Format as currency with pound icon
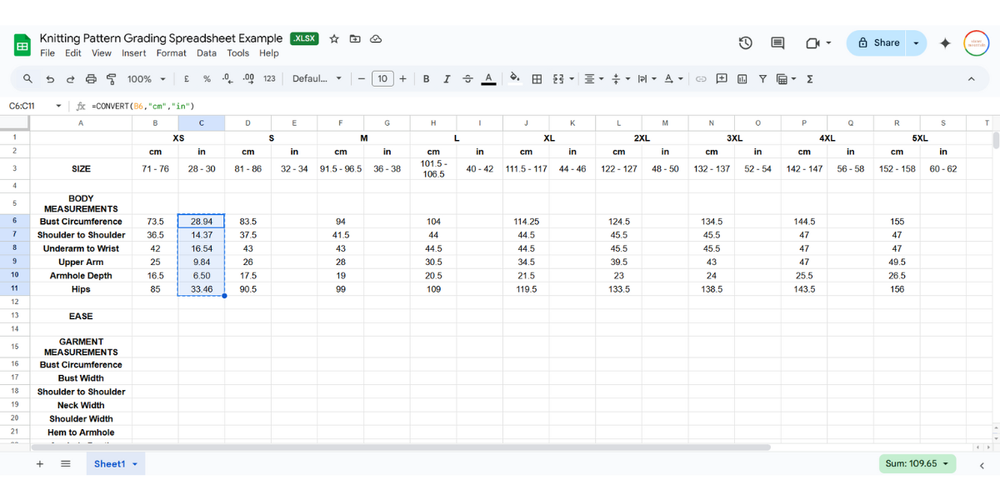The height and width of the screenshot is (500, 1000). tap(186, 79)
